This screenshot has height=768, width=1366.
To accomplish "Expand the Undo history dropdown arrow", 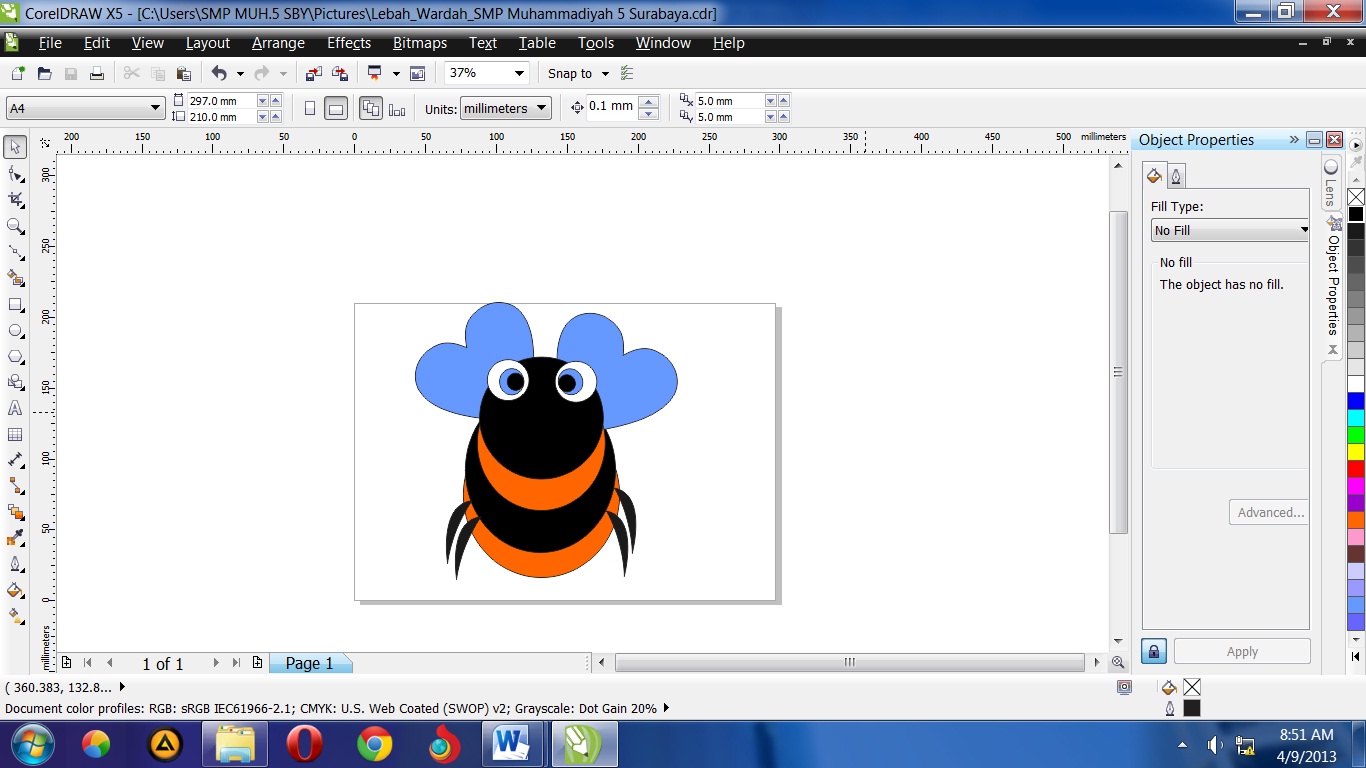I will click(240, 74).
